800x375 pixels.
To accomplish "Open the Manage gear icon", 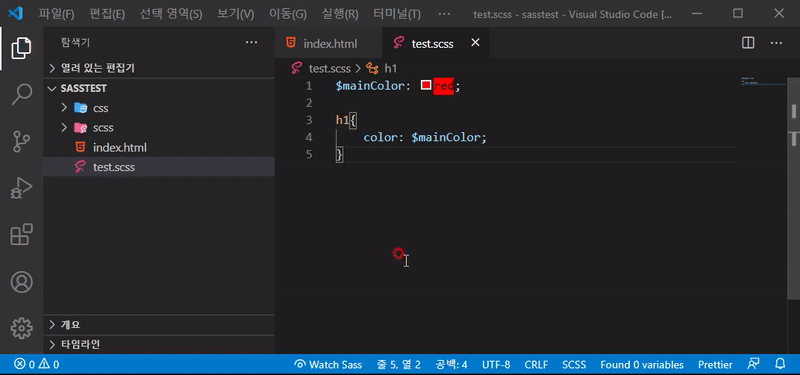I will pyautogui.click(x=21, y=329).
